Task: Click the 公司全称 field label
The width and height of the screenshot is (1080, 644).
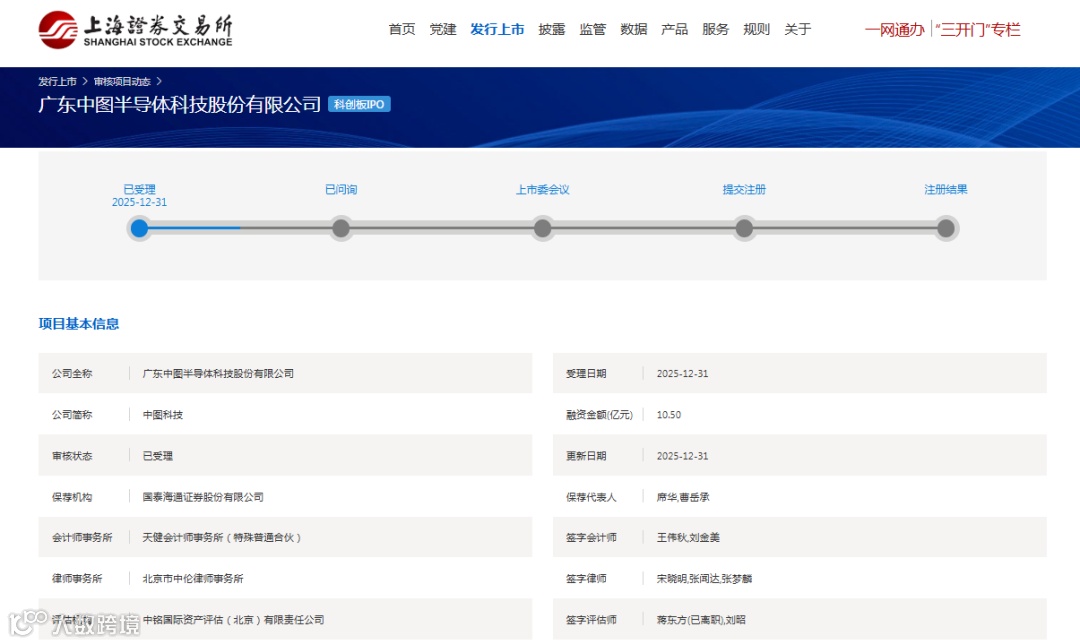Action: [x=72, y=373]
